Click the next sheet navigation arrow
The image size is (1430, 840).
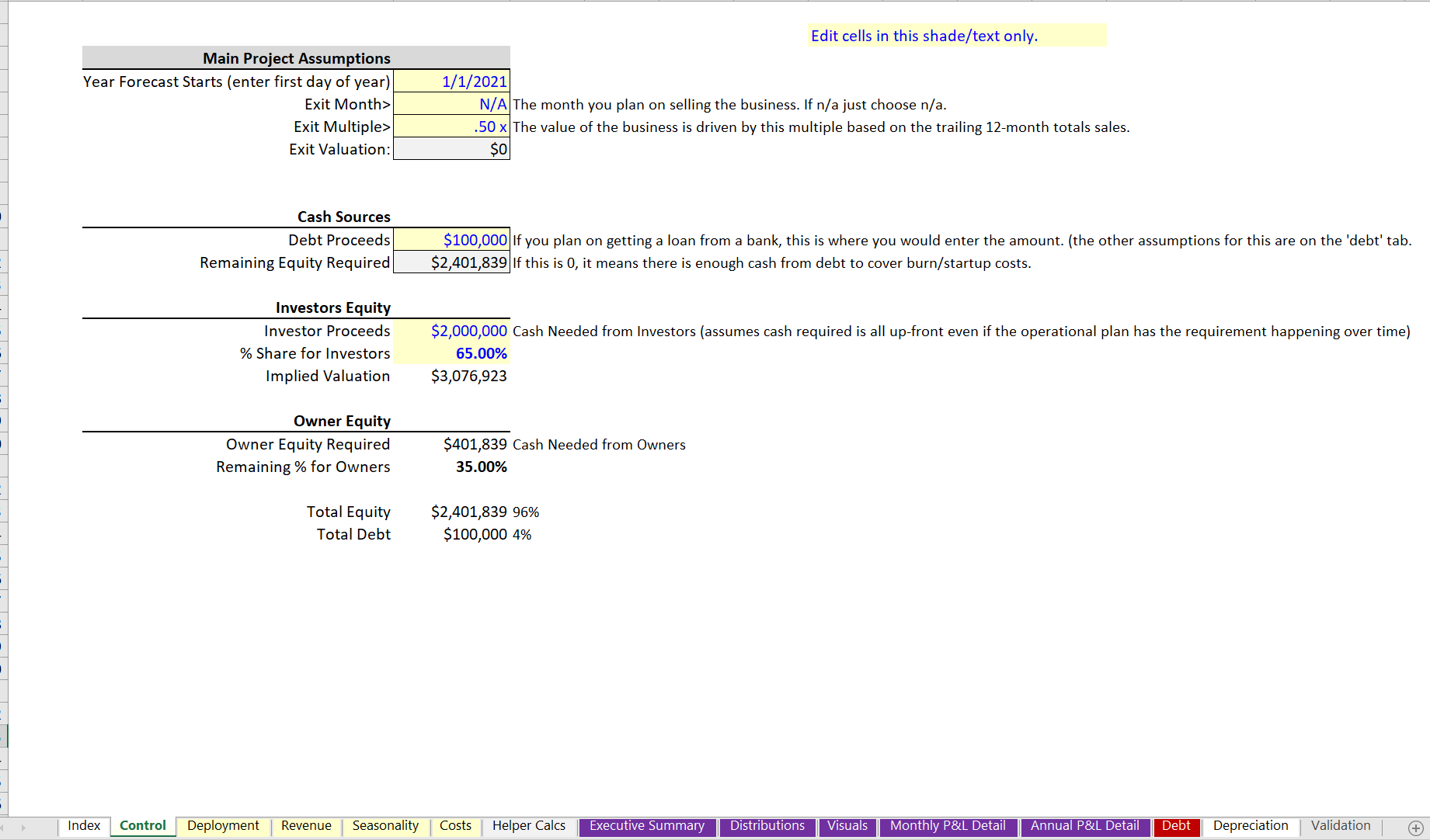[25, 826]
